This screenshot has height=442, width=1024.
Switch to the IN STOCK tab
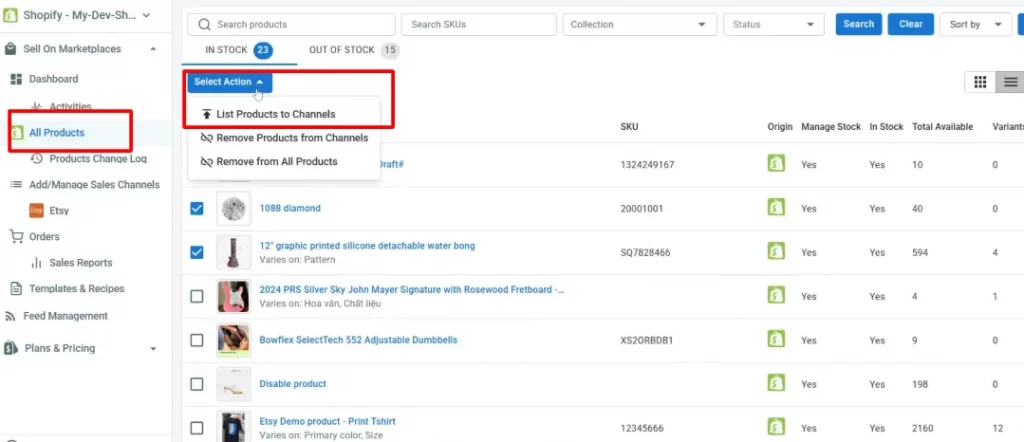point(239,50)
